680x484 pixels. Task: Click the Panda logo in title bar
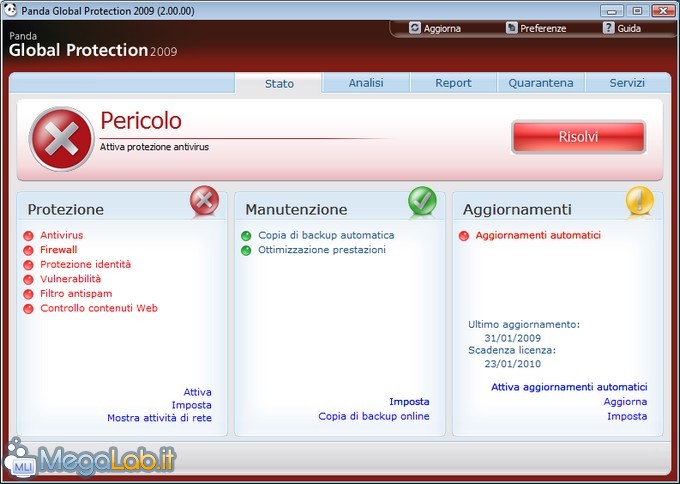click(x=10, y=10)
